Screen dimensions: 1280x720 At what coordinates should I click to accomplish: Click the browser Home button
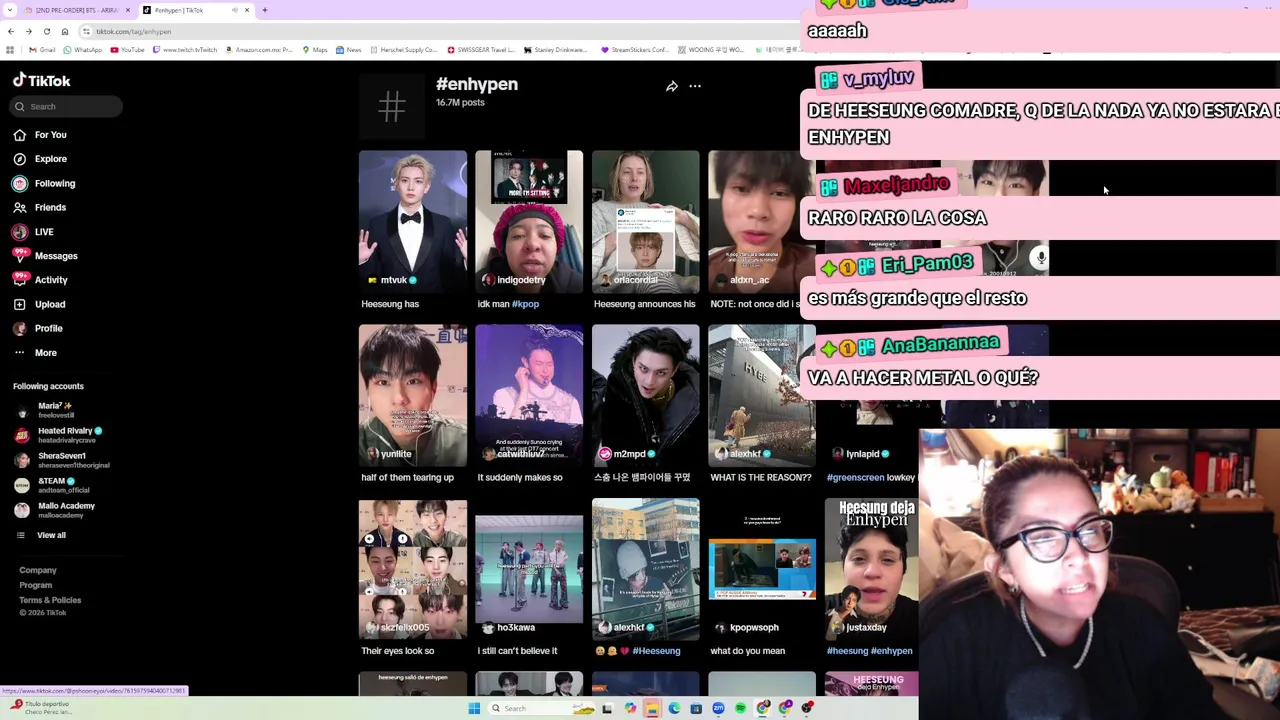point(65,31)
